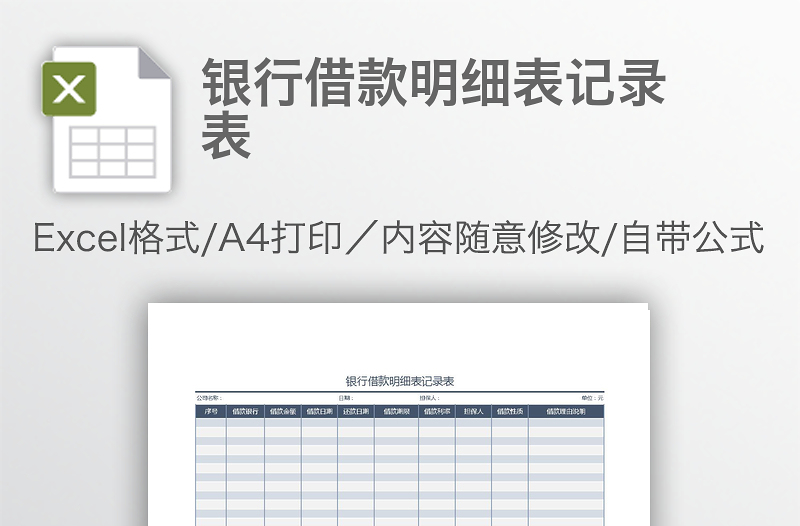Click the Excel file icon
The height and width of the screenshot is (526, 800).
tap(107, 119)
